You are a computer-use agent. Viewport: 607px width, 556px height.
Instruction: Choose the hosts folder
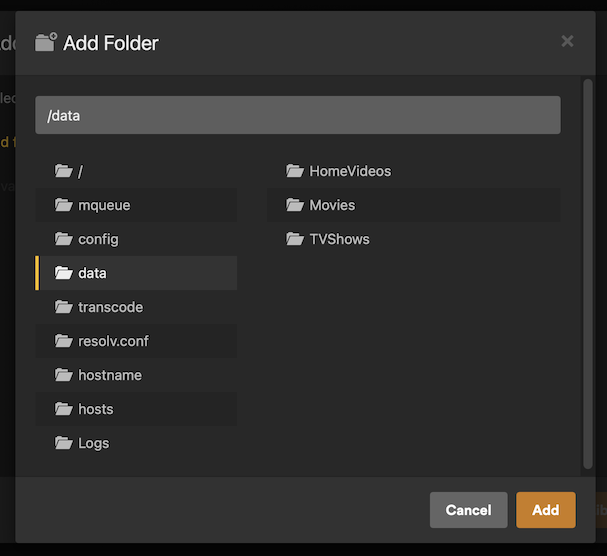136,409
